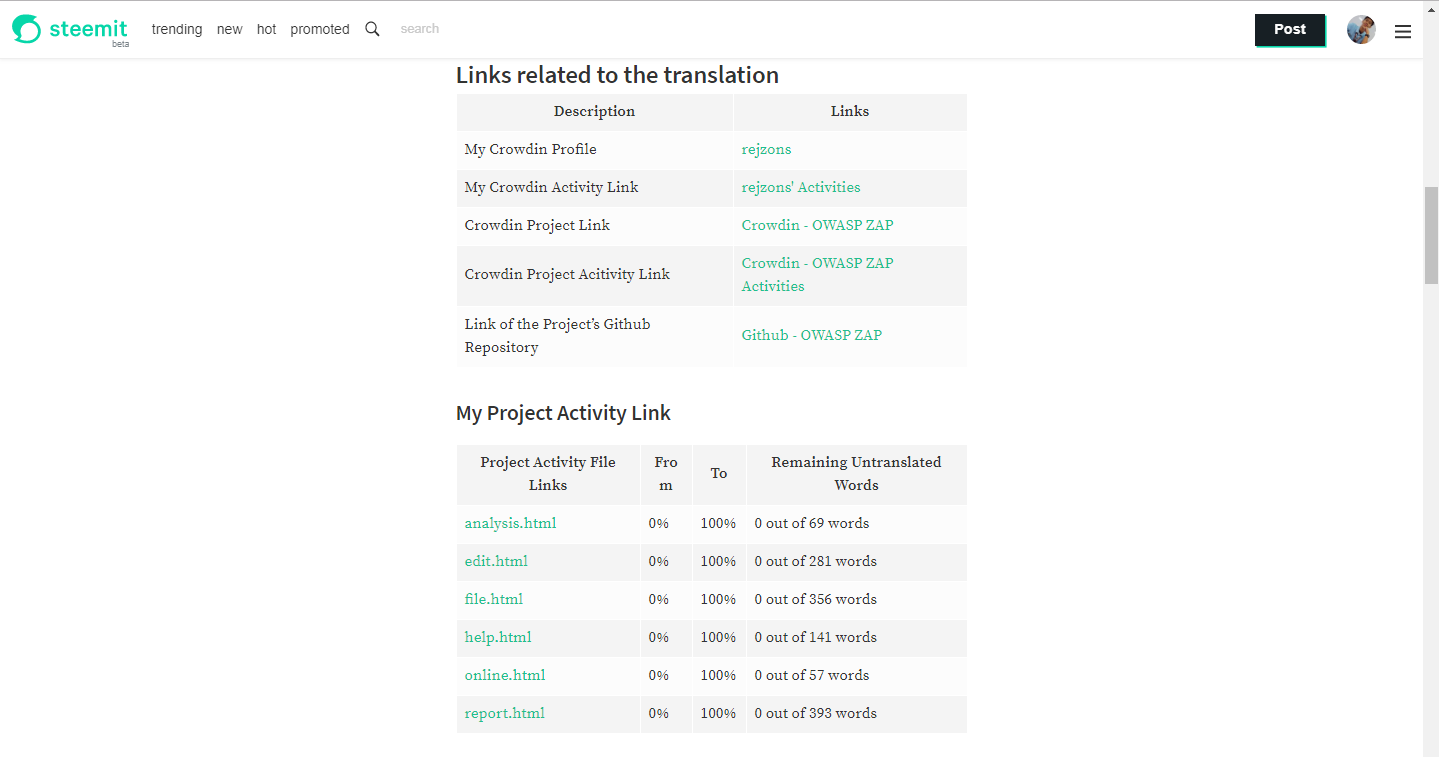Click '0 out of 69 words' cell
Screen dimensions: 1439x757
857,524
